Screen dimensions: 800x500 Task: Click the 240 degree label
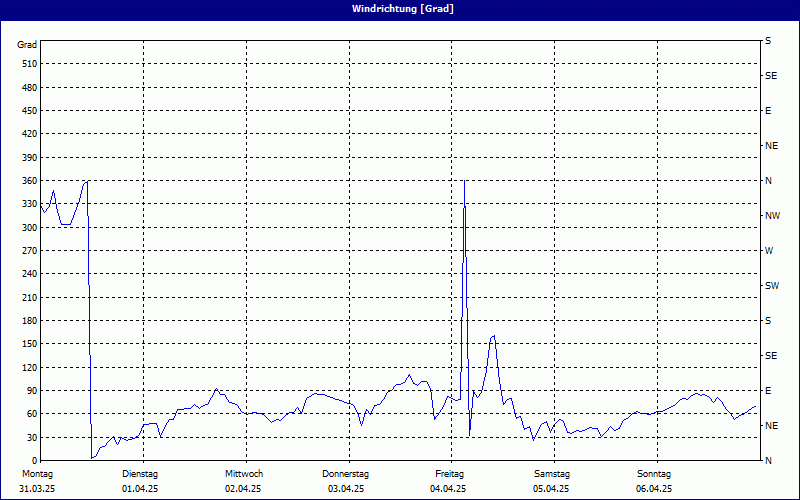tap(30, 274)
